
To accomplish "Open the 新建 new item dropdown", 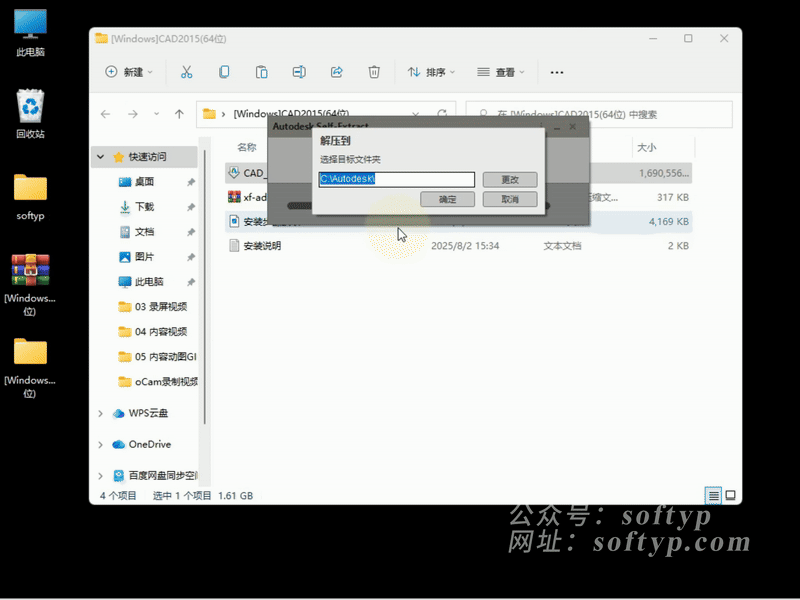I will click(x=129, y=72).
